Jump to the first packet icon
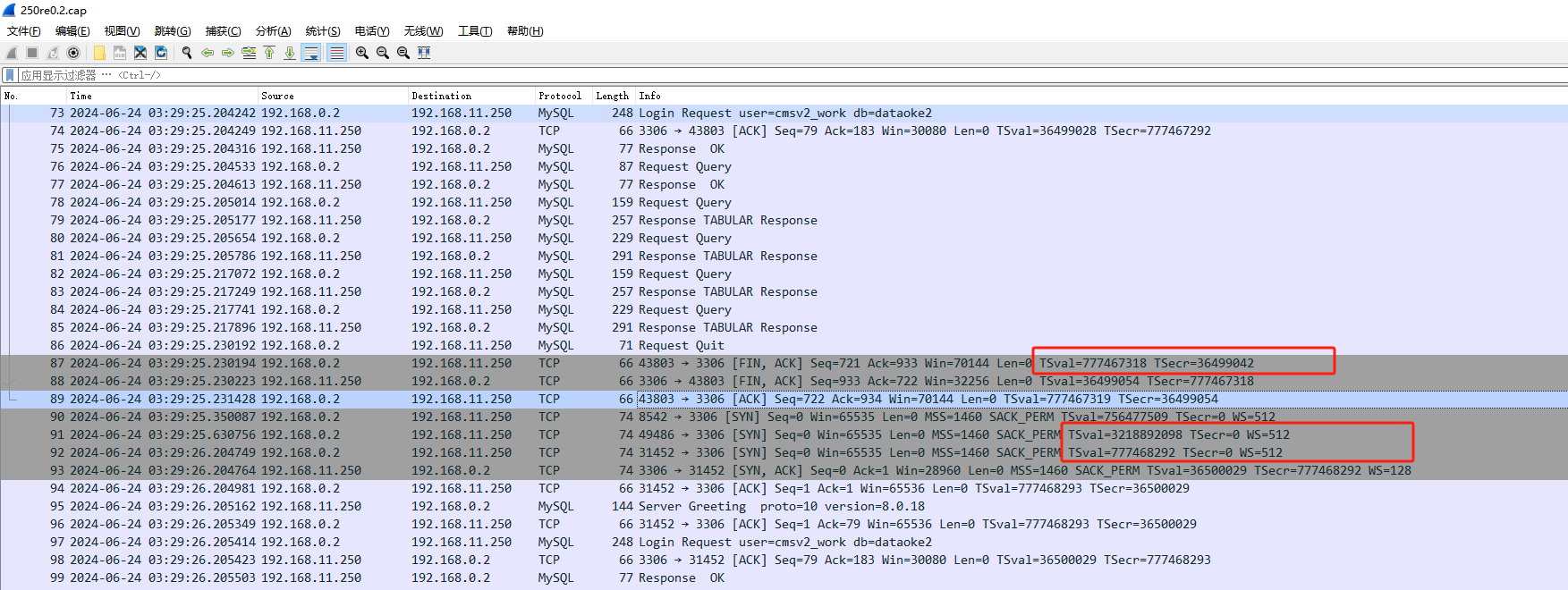 click(269, 53)
